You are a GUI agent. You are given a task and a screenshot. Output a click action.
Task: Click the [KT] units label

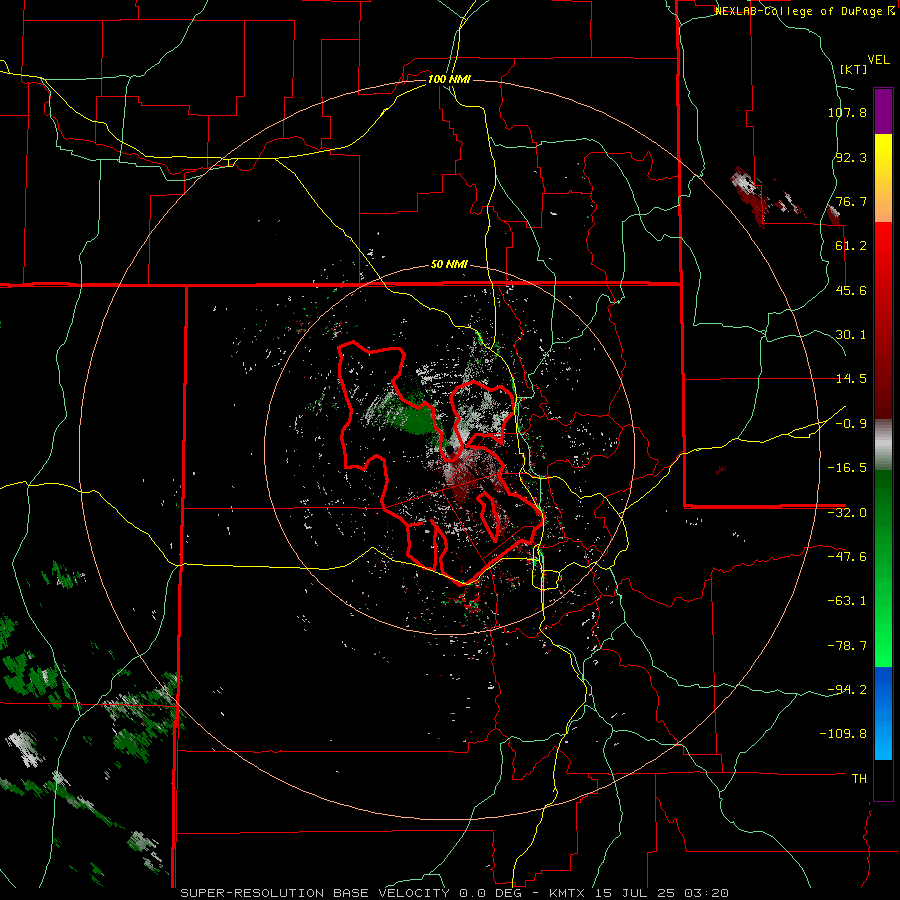pyautogui.click(x=853, y=69)
